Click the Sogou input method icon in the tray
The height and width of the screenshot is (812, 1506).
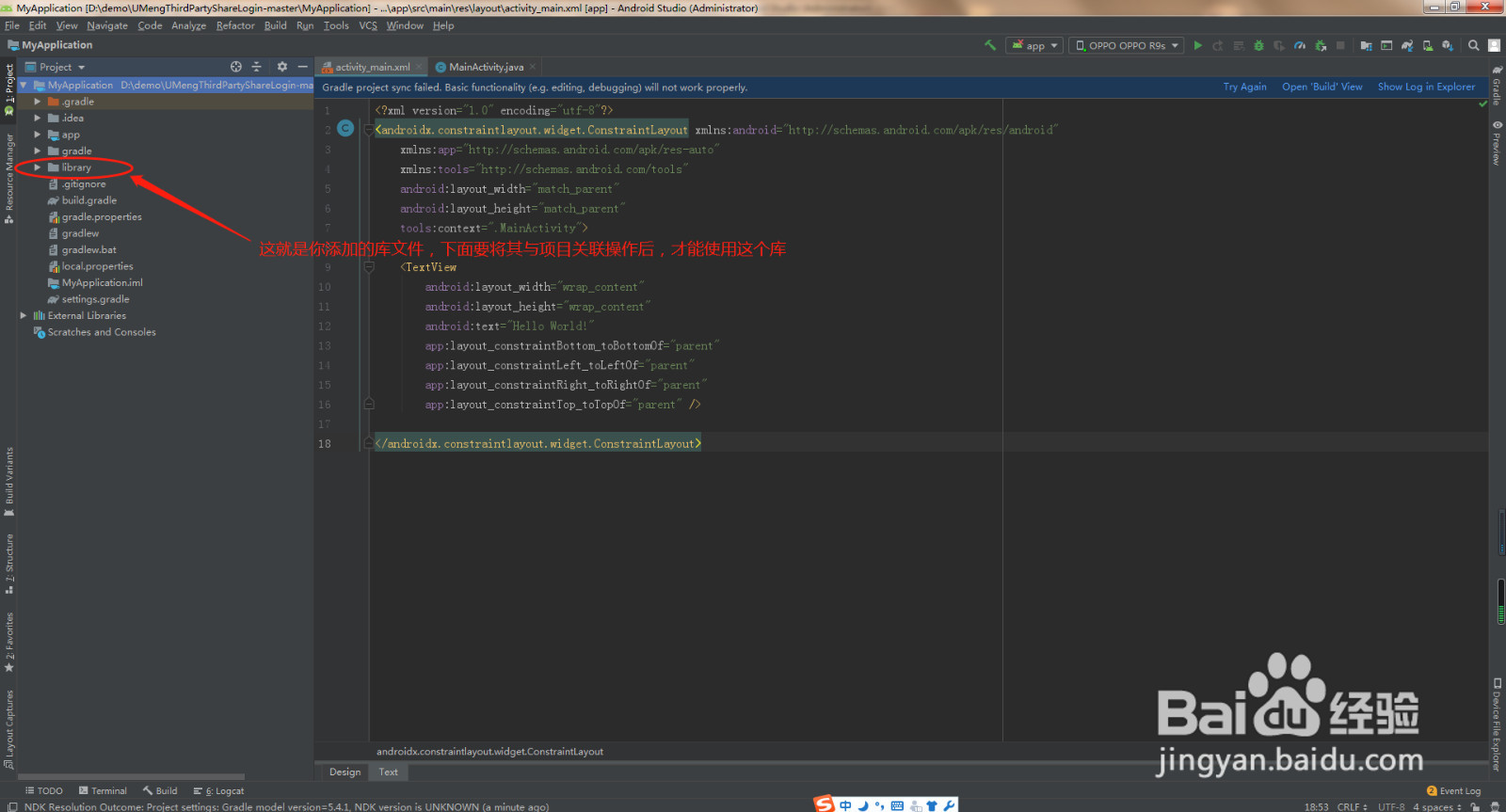click(825, 804)
